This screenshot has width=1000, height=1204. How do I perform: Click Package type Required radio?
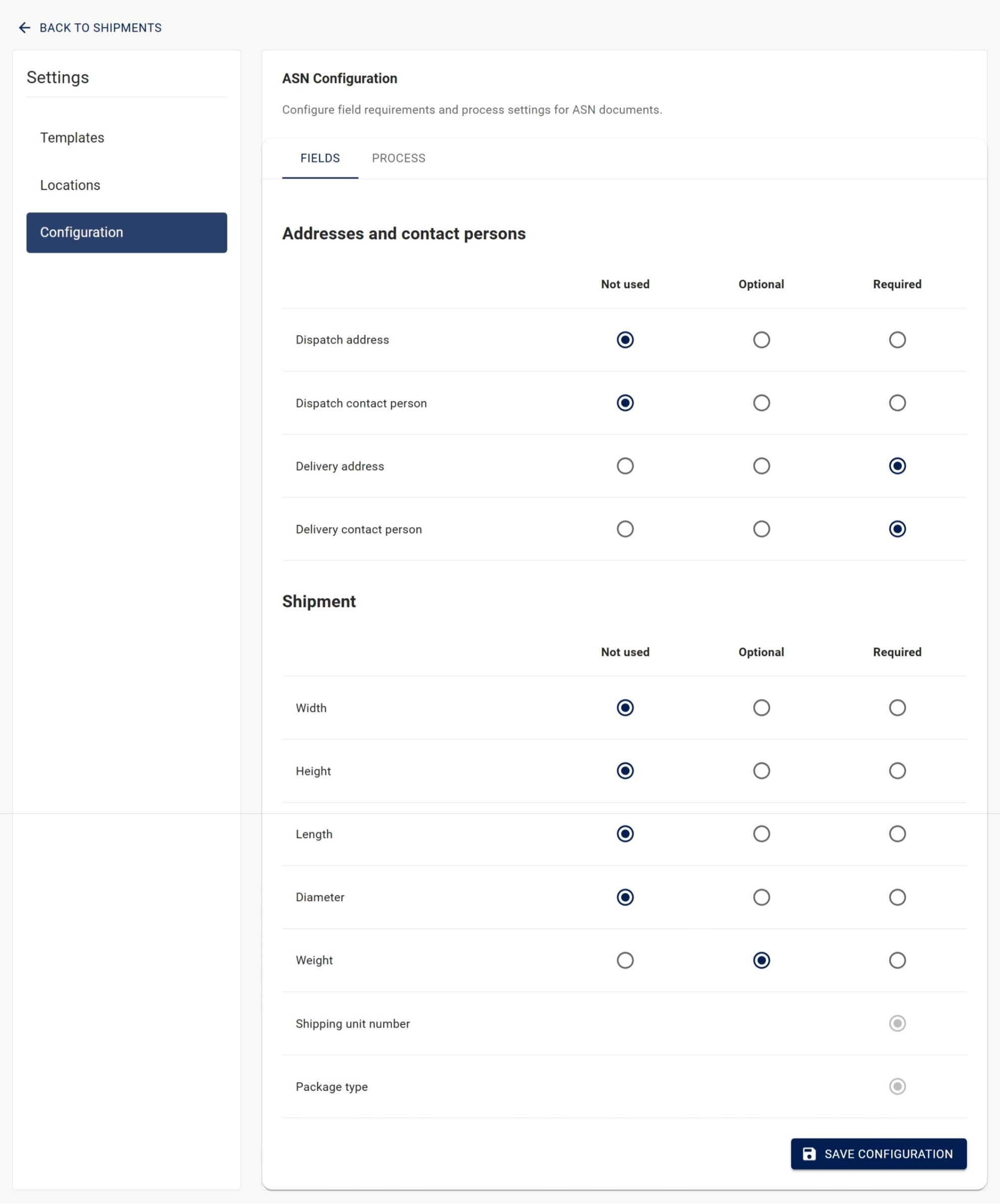pyautogui.click(x=897, y=1087)
